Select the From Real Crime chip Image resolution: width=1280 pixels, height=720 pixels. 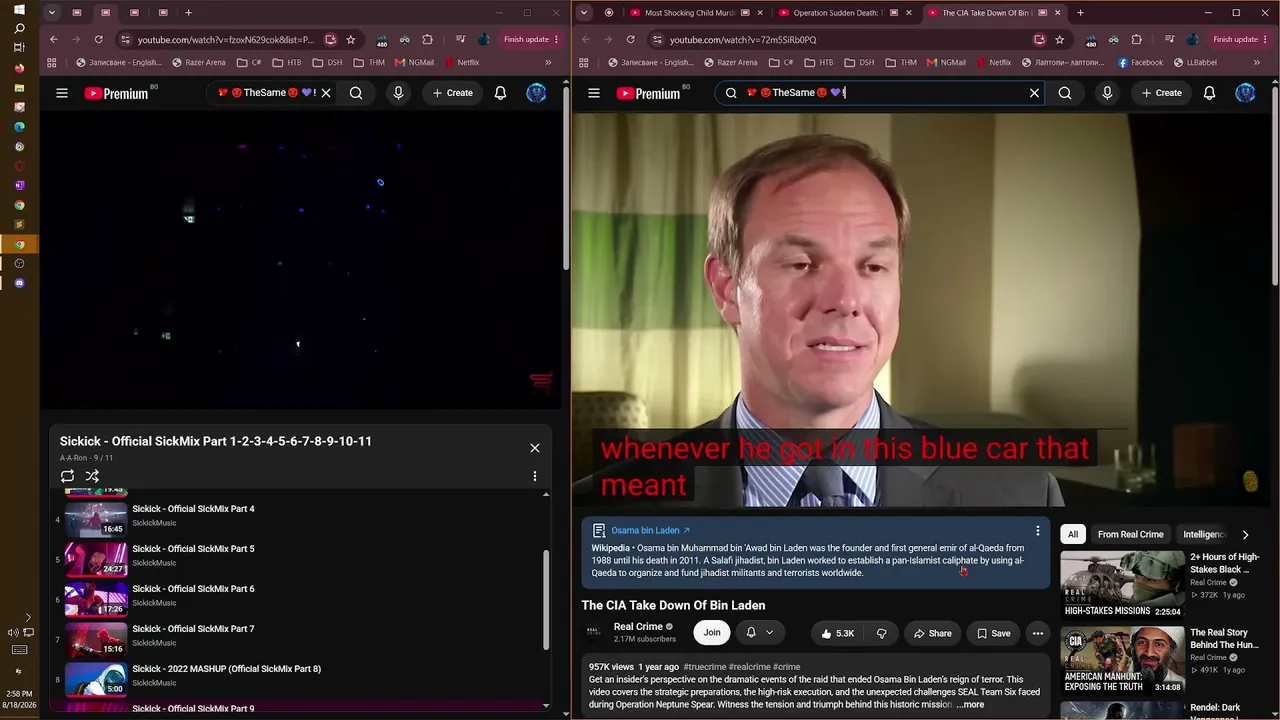point(1131,535)
